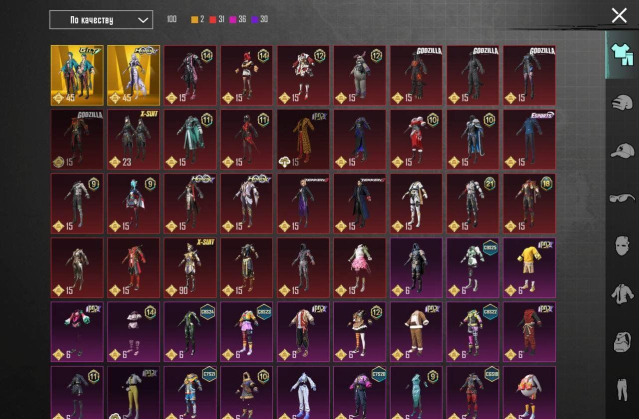The width and height of the screenshot is (639, 419).
Task: Switch to the cap category icon
Action: pyautogui.click(x=622, y=150)
